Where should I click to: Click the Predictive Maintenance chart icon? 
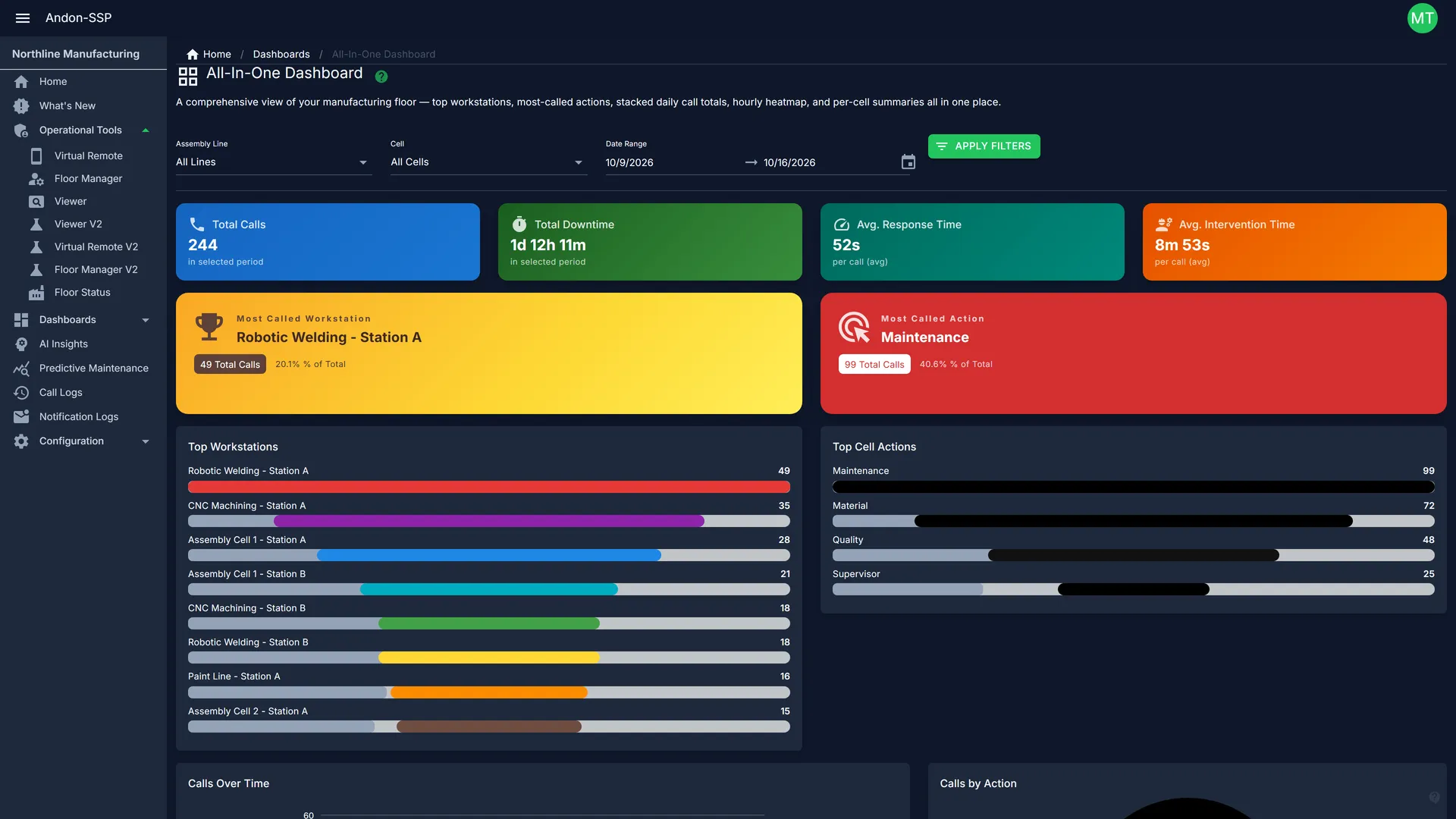pos(21,368)
